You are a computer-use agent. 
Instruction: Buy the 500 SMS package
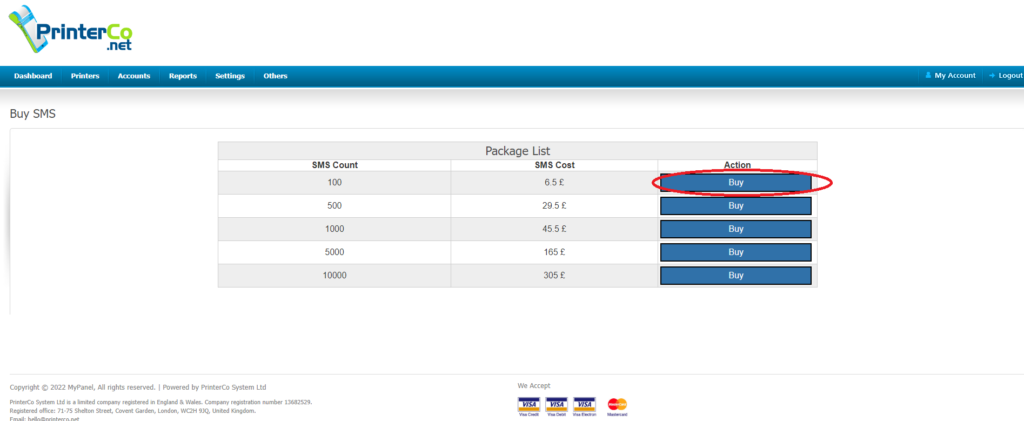[x=736, y=206]
